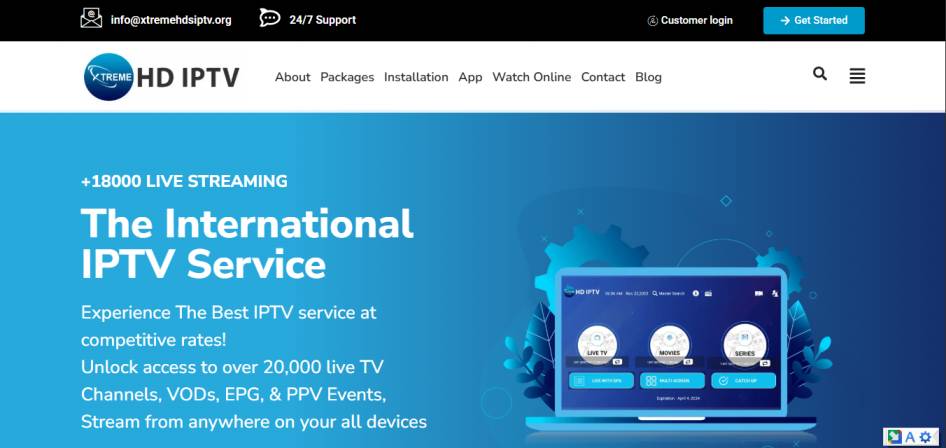The height and width of the screenshot is (448, 946).
Task: Visit the Blog section
Action: click(x=648, y=77)
